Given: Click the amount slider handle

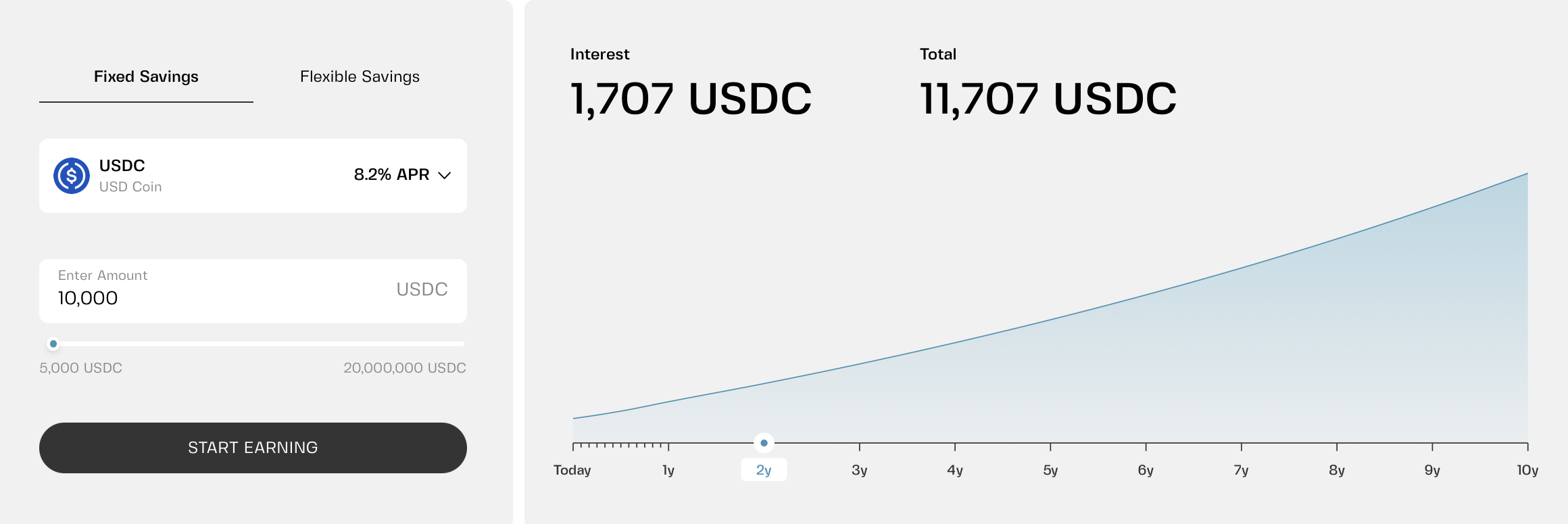Looking at the screenshot, I should pyautogui.click(x=53, y=344).
